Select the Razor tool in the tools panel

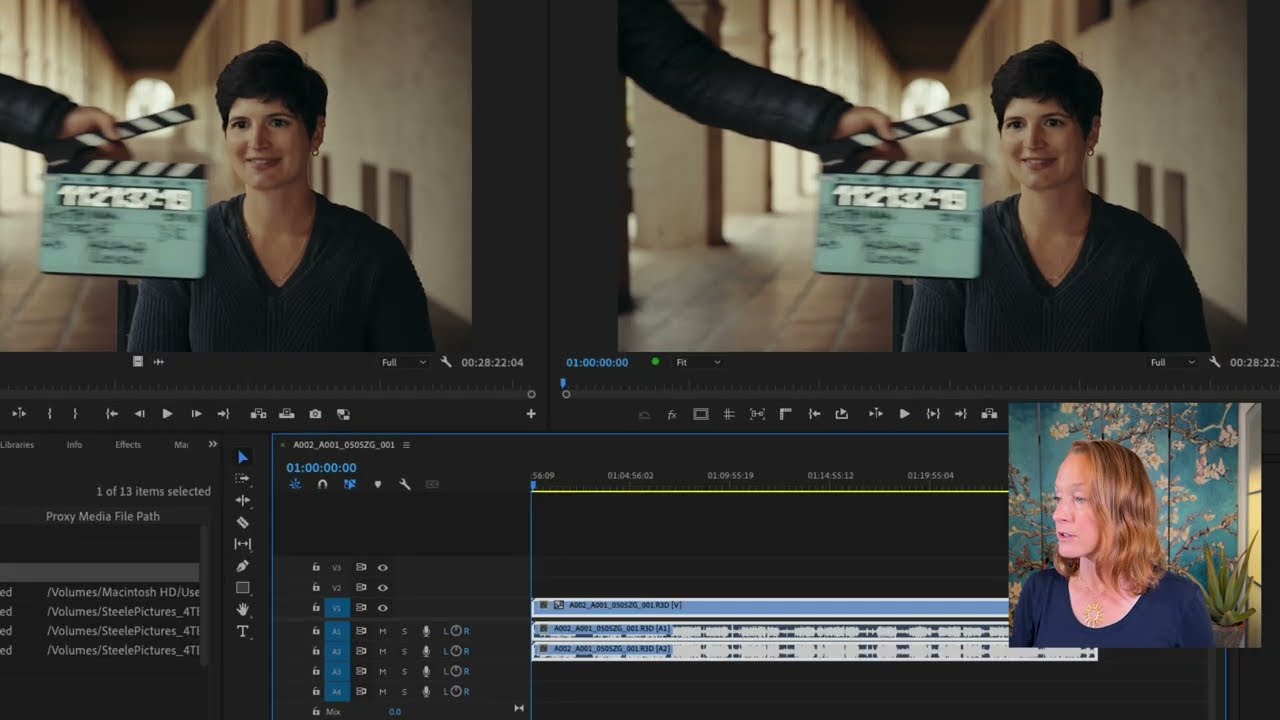click(242, 522)
